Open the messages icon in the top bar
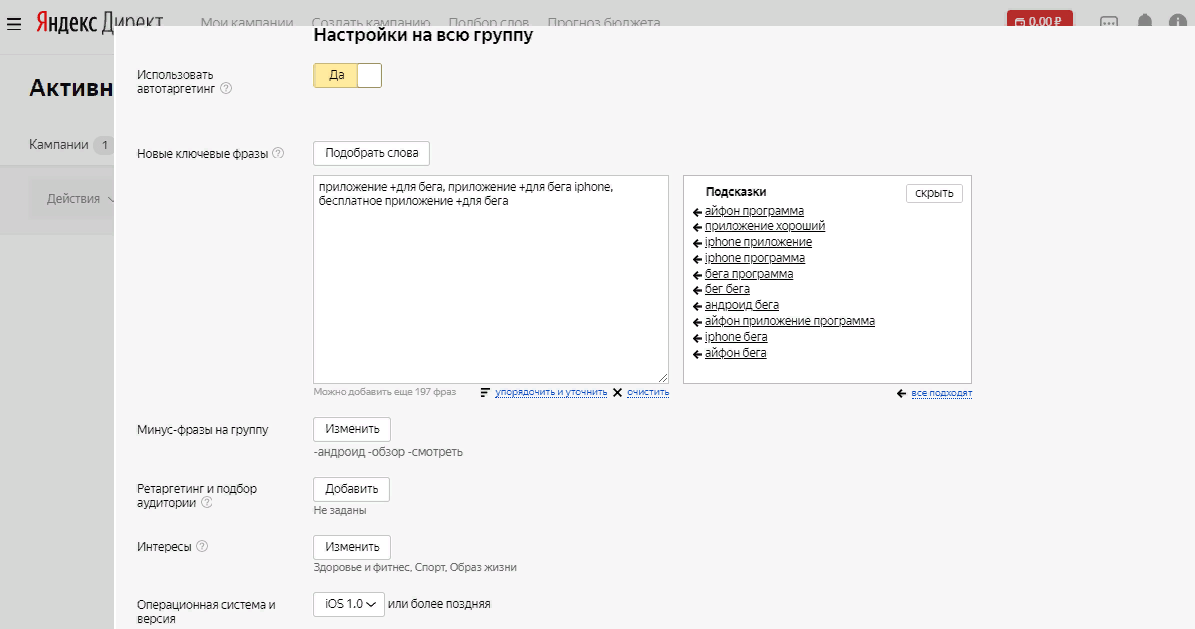Viewport: 1195px width, 629px height. click(1109, 18)
